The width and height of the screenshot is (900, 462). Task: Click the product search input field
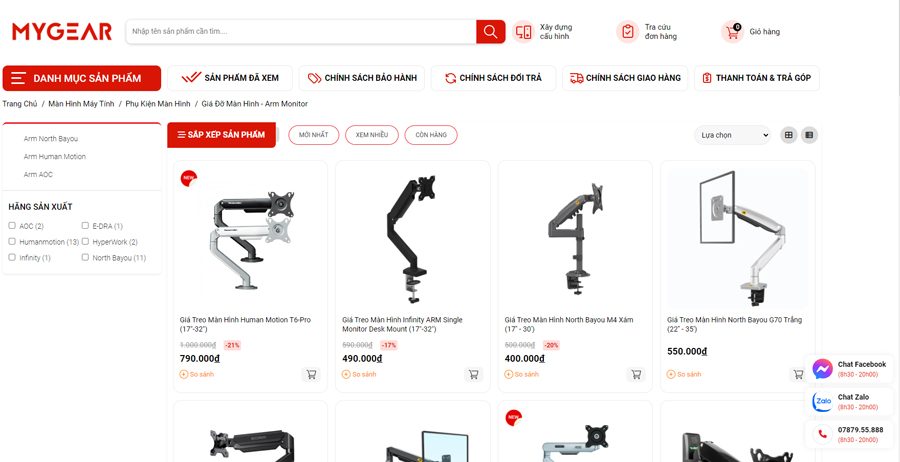tap(301, 32)
